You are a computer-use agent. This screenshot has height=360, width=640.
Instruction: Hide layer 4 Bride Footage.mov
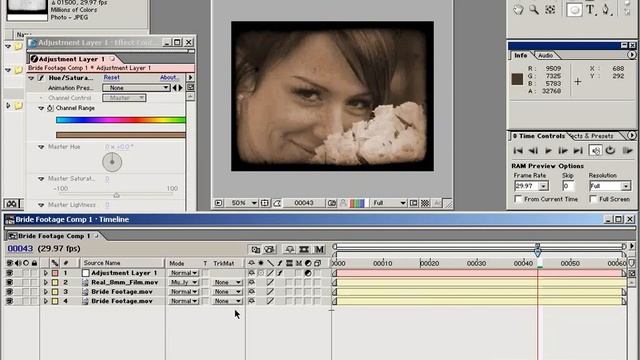tap(9, 301)
